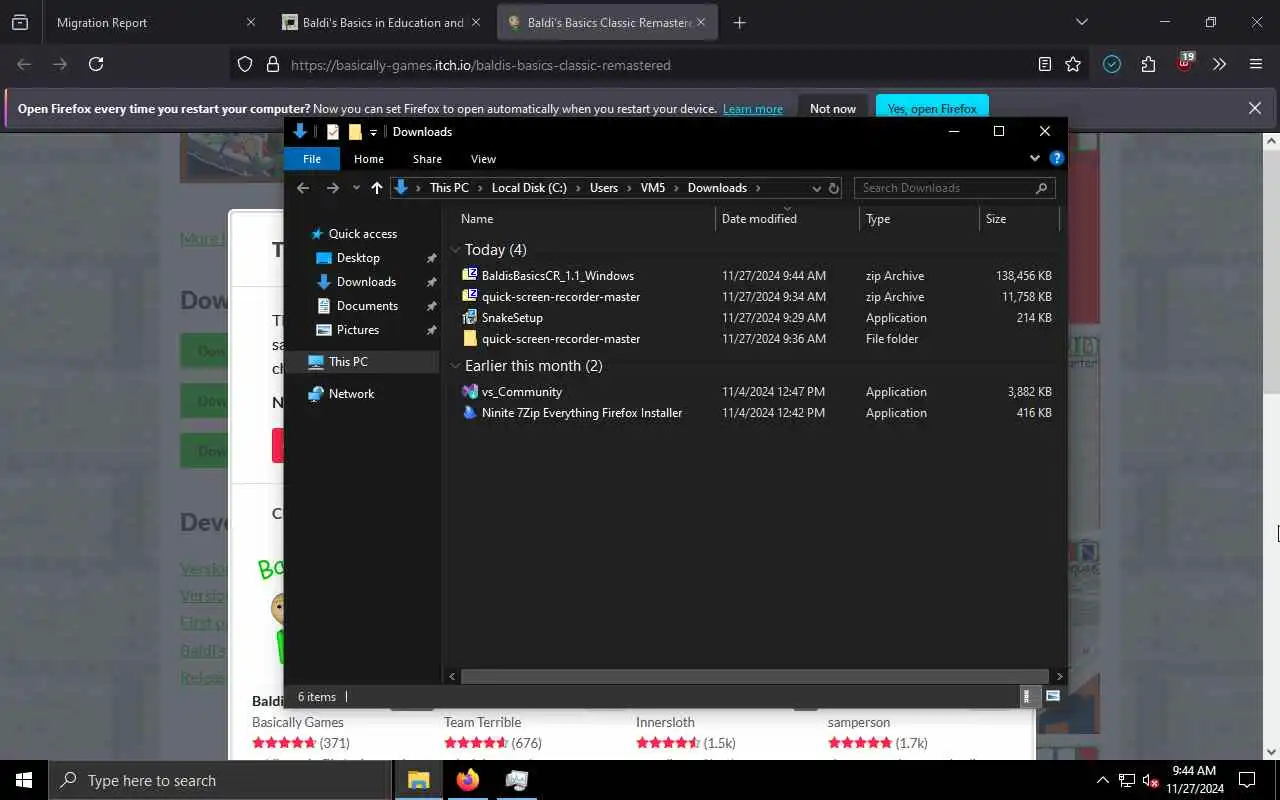Open the Firefox hamburger application menu

click(x=1256, y=64)
